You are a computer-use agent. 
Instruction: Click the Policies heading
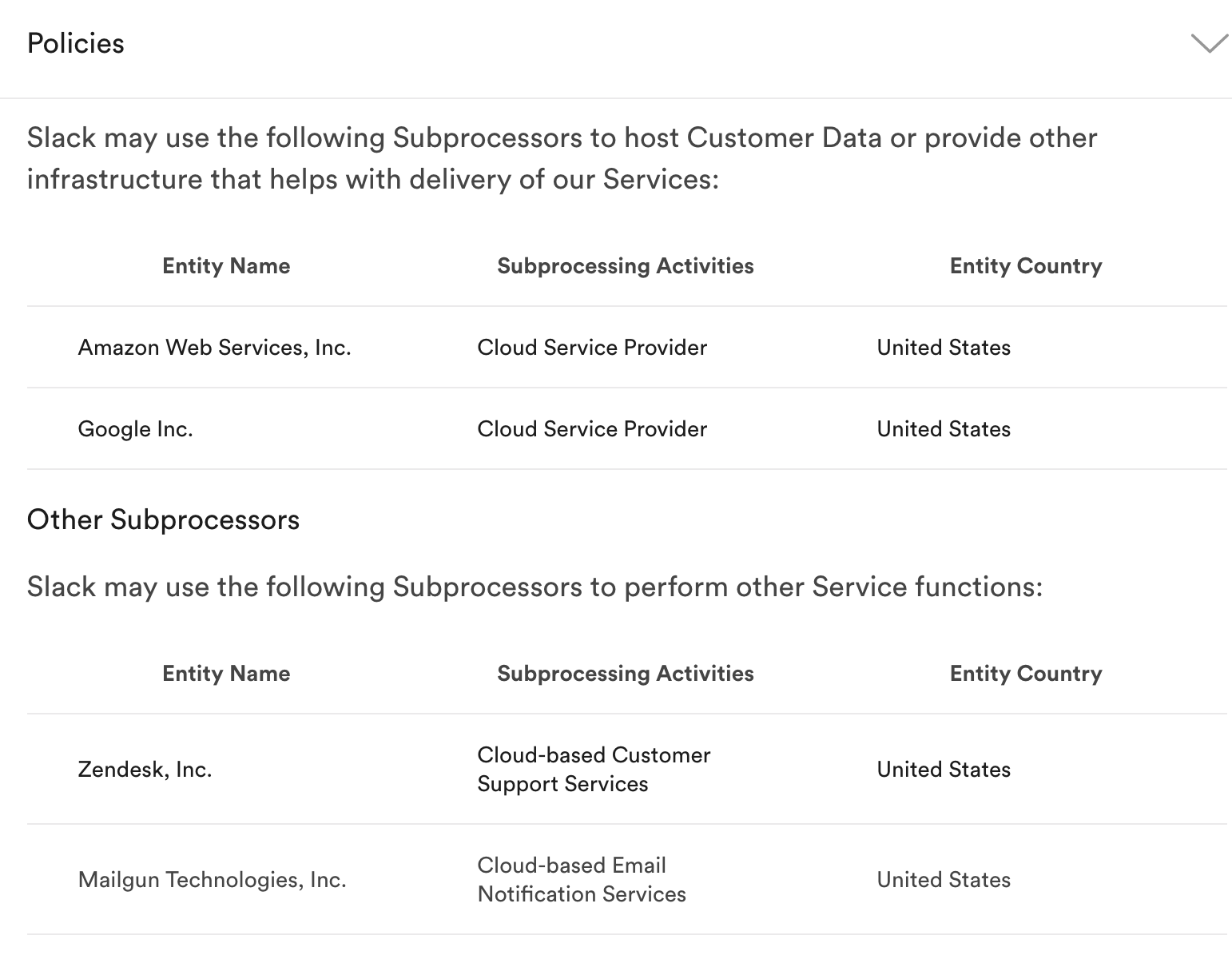click(x=76, y=43)
